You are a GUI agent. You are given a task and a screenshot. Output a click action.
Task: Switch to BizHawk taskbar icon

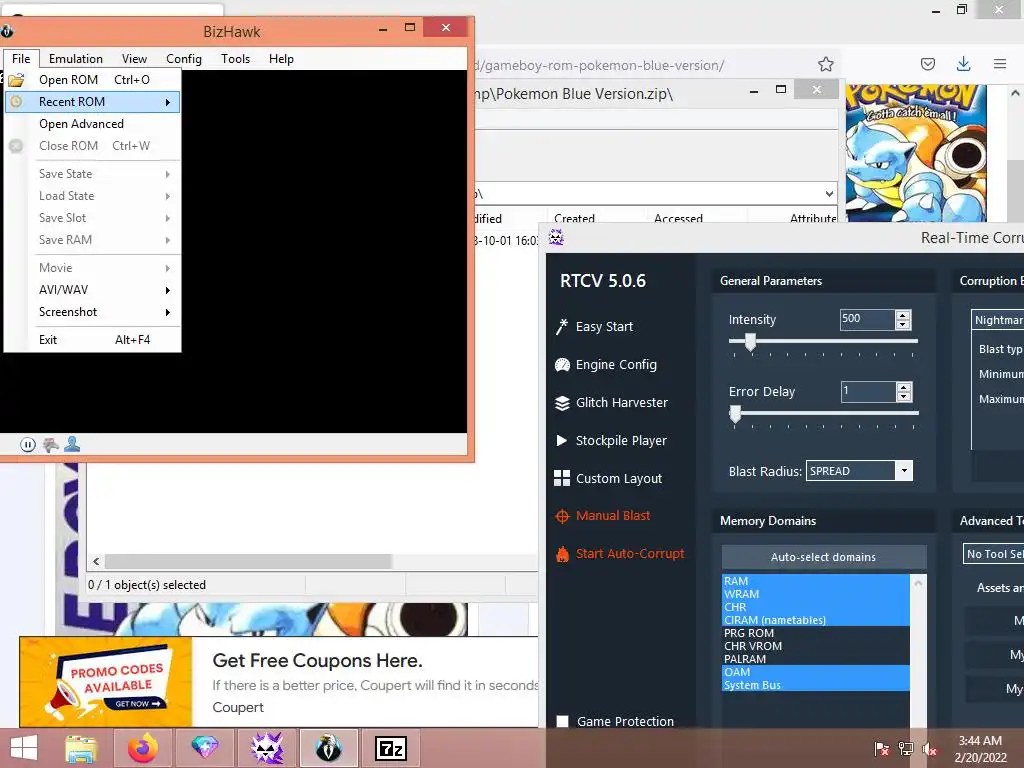coord(328,748)
